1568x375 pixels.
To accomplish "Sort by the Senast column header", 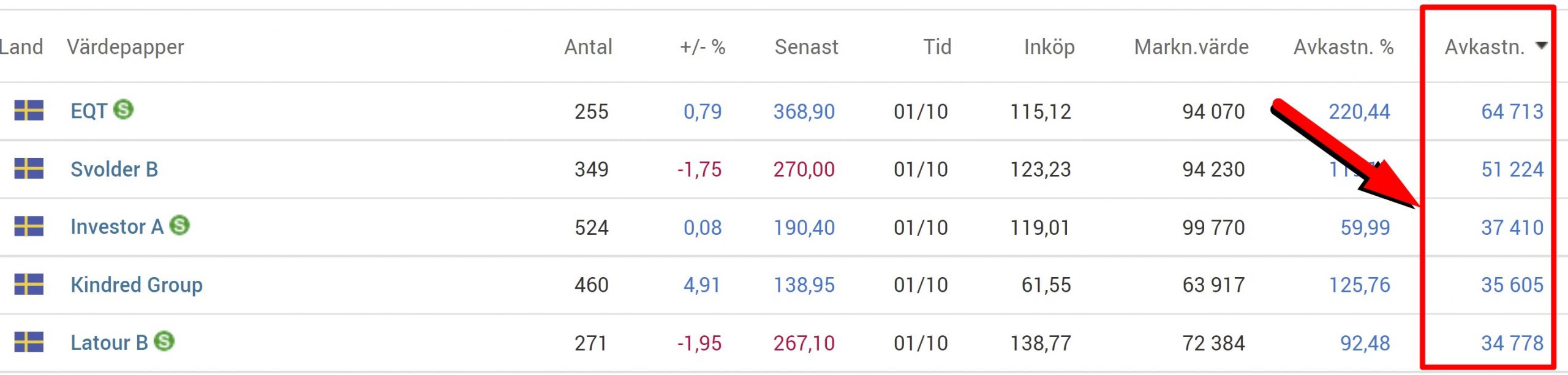I will (806, 47).
